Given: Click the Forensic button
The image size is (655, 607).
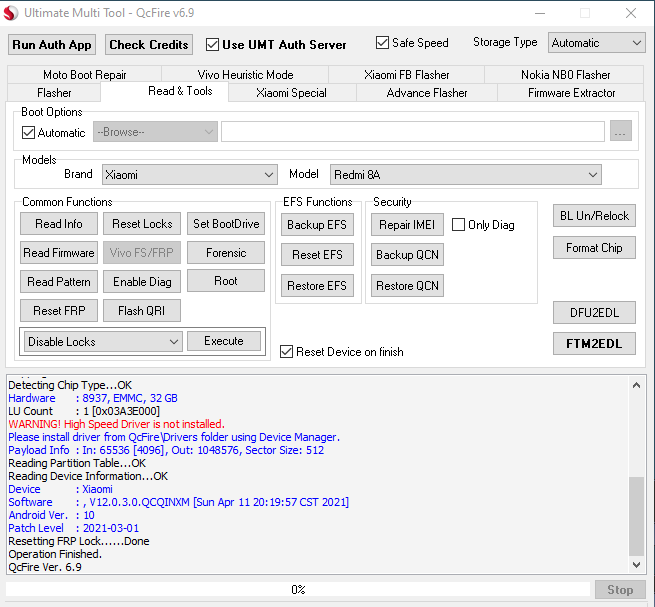Looking at the screenshot, I should (226, 253).
